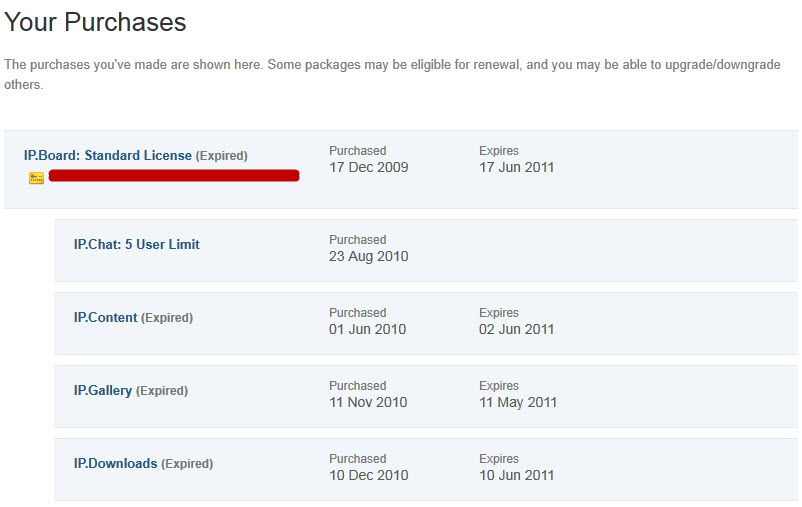Click the yellow license key icon
Viewport: 802px width, 507px height.
(x=36, y=178)
